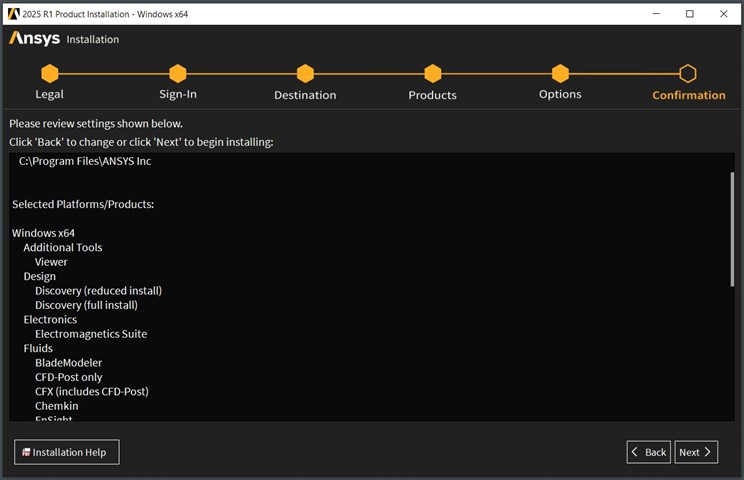Select Electromagnetics Suite entry
This screenshot has width=744, height=480.
point(91,334)
